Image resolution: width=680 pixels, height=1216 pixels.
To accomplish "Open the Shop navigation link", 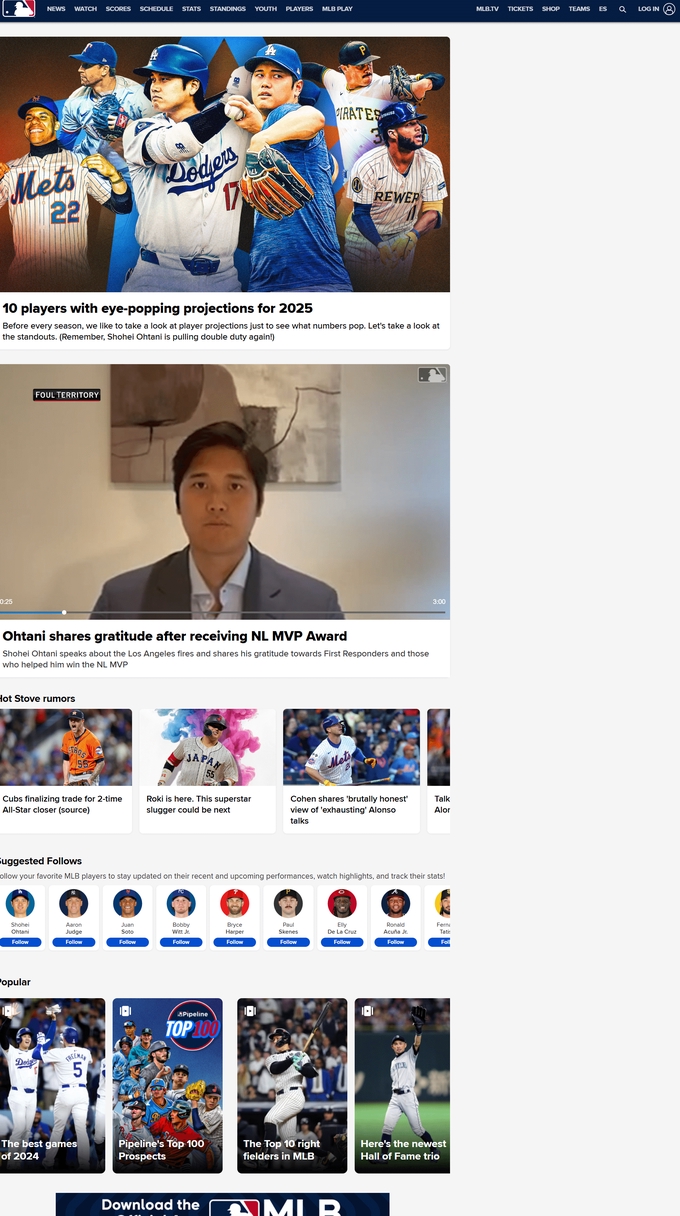I will [551, 9].
